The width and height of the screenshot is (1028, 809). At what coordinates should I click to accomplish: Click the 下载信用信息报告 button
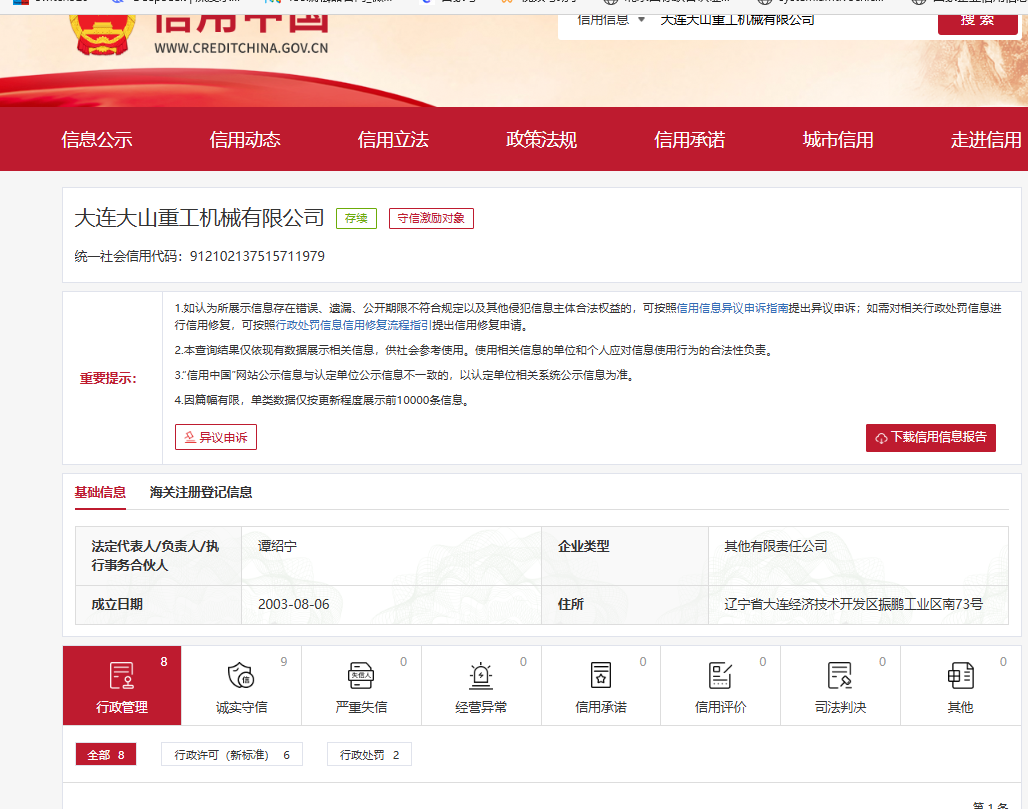click(930, 438)
